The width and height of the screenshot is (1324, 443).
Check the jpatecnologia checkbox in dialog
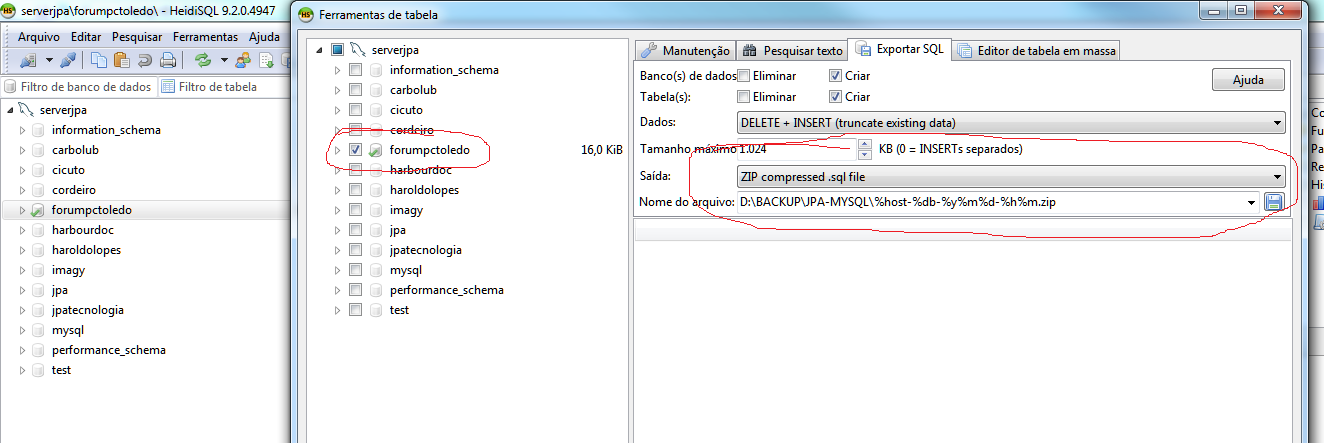[355, 250]
